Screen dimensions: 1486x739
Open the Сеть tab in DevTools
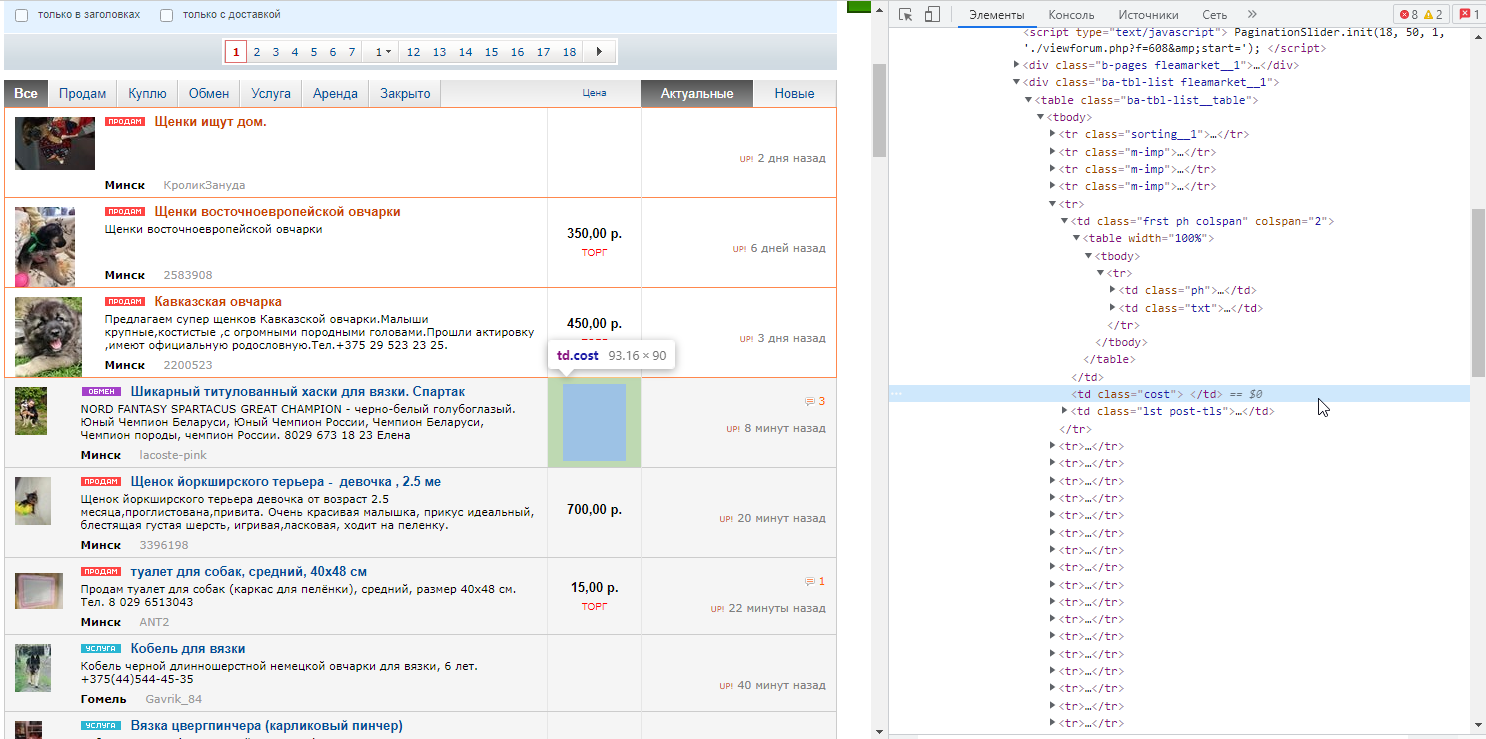1215,15
